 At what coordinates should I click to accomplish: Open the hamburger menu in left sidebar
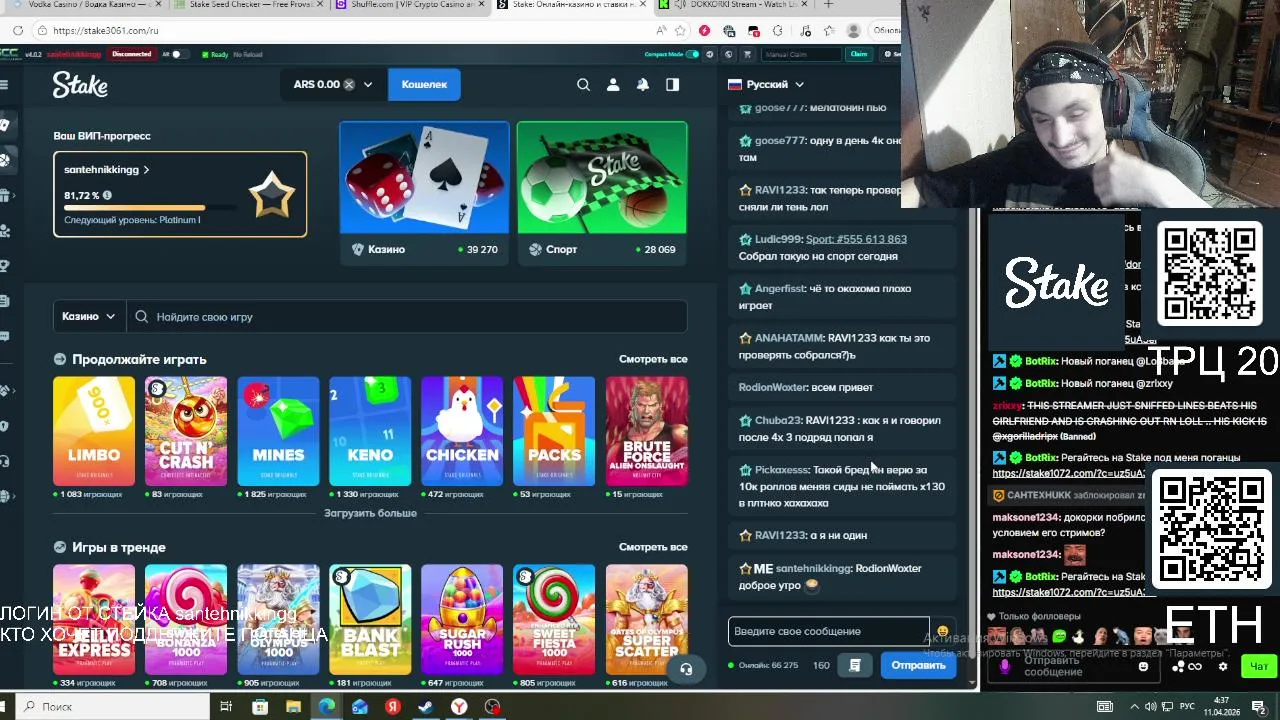5,85
